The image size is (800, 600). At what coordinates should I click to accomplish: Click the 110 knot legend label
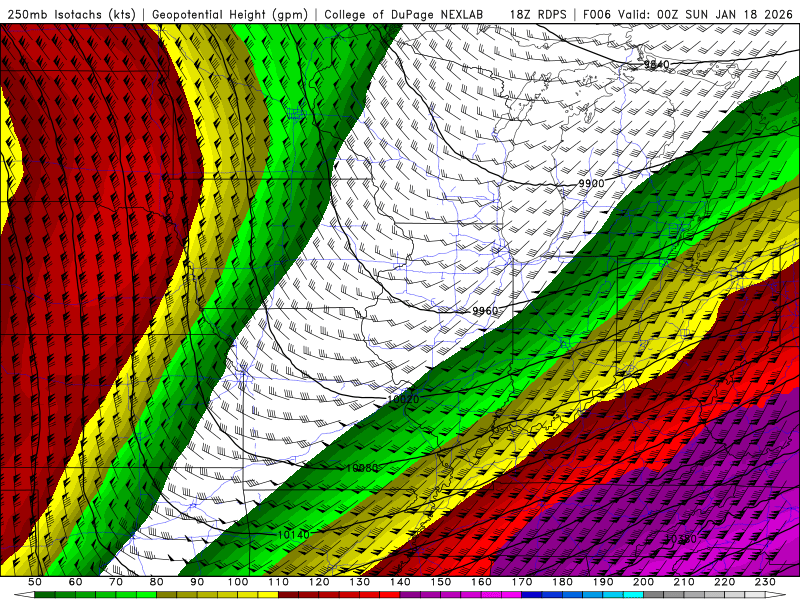(279, 582)
